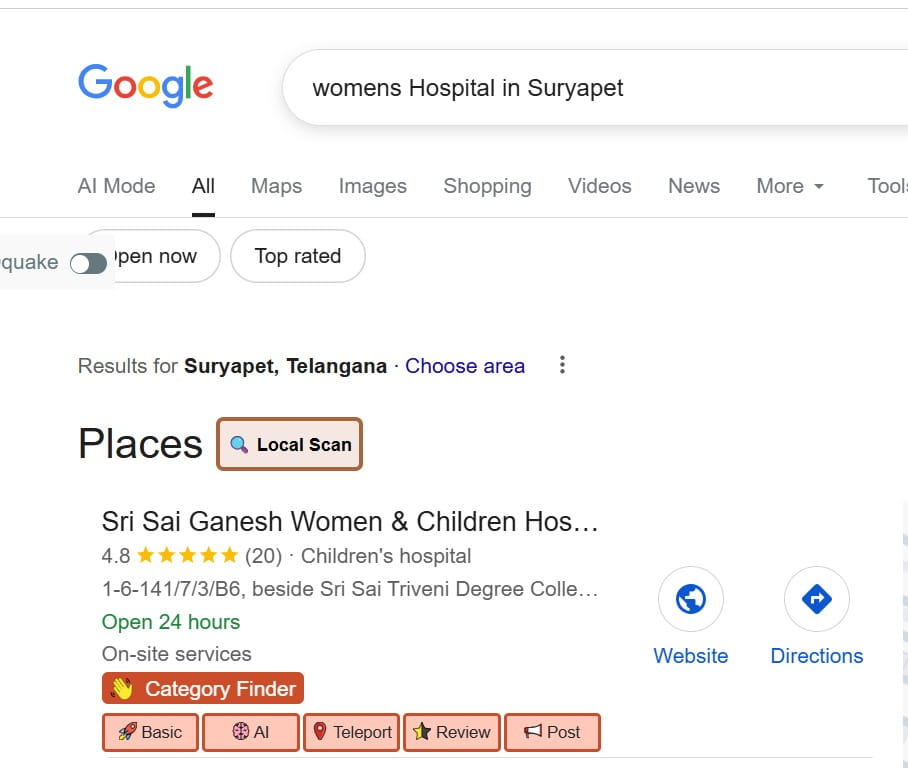Open the three-dot menu beside Choose area
Image resolution: width=908 pixels, height=768 pixels.
(x=562, y=365)
